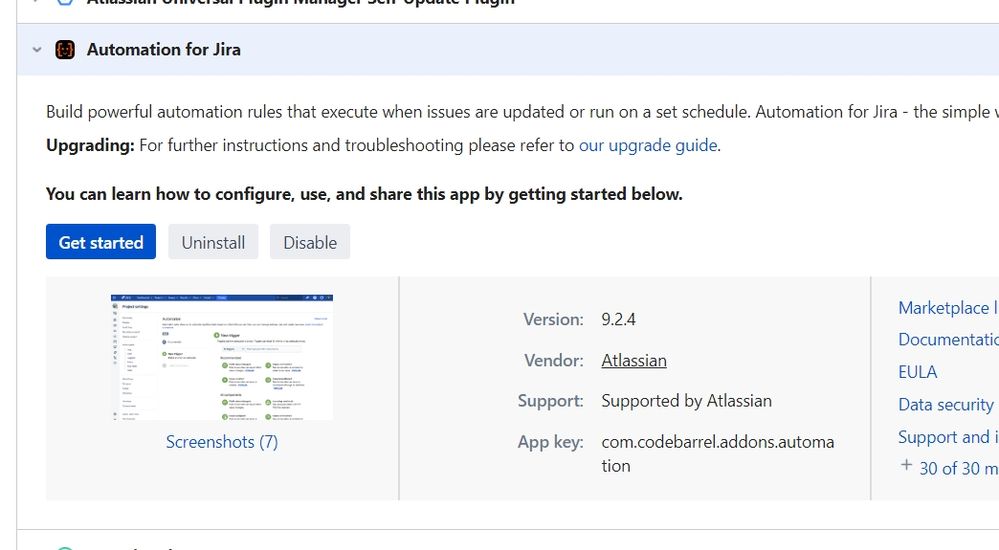This screenshot has height=550, width=999.
Task: Click the Get started button
Action: (101, 242)
